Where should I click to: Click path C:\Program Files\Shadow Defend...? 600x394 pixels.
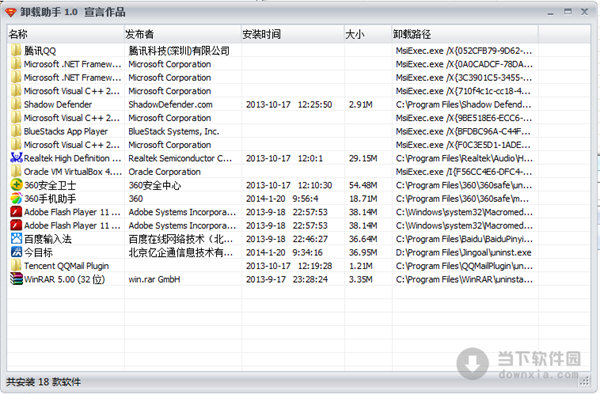pyautogui.click(x=464, y=104)
